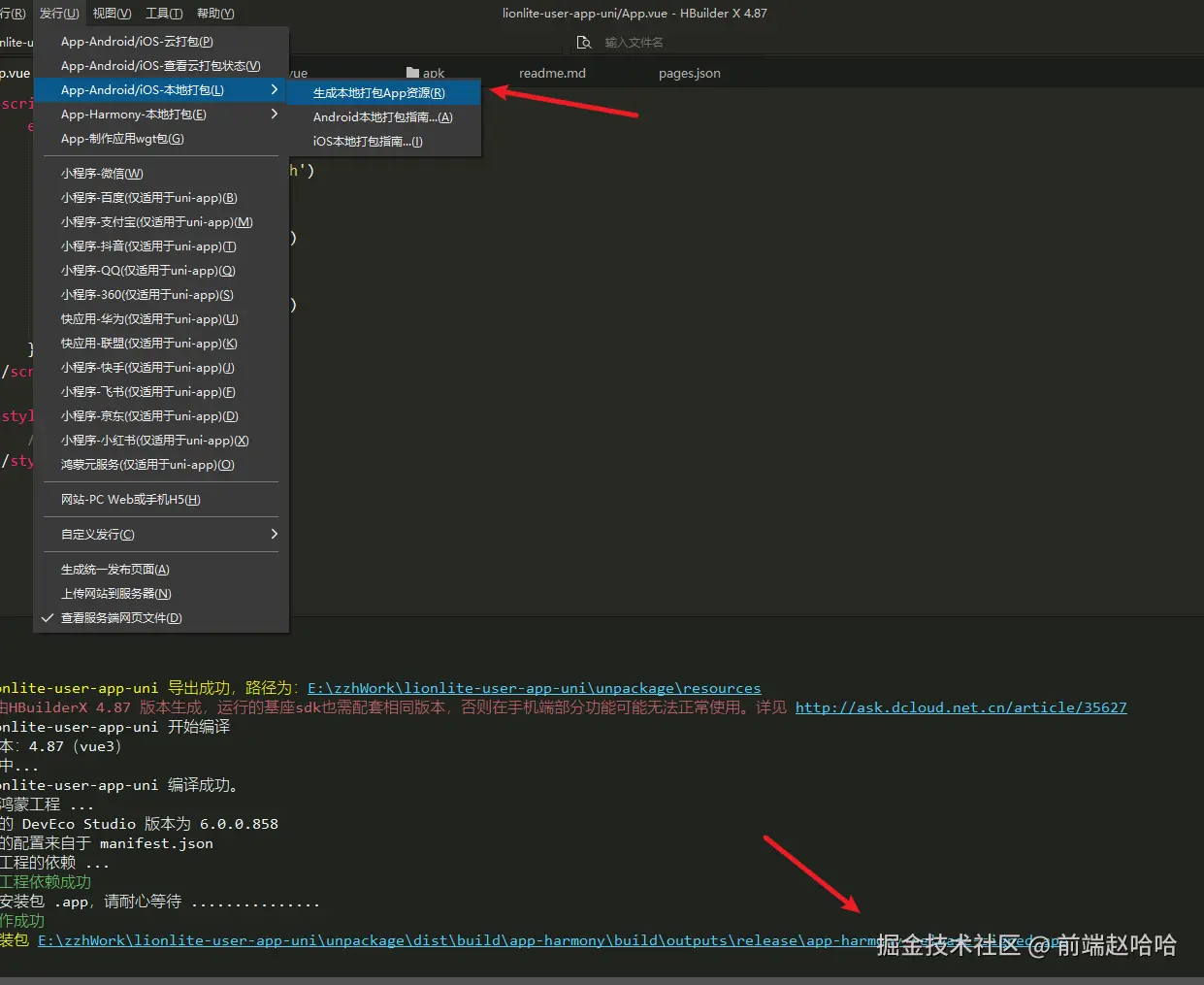1204x985 pixels.
Task: Expand App-Harmony-本地打包(E) submenu arrow
Action: pyautogui.click(x=275, y=114)
